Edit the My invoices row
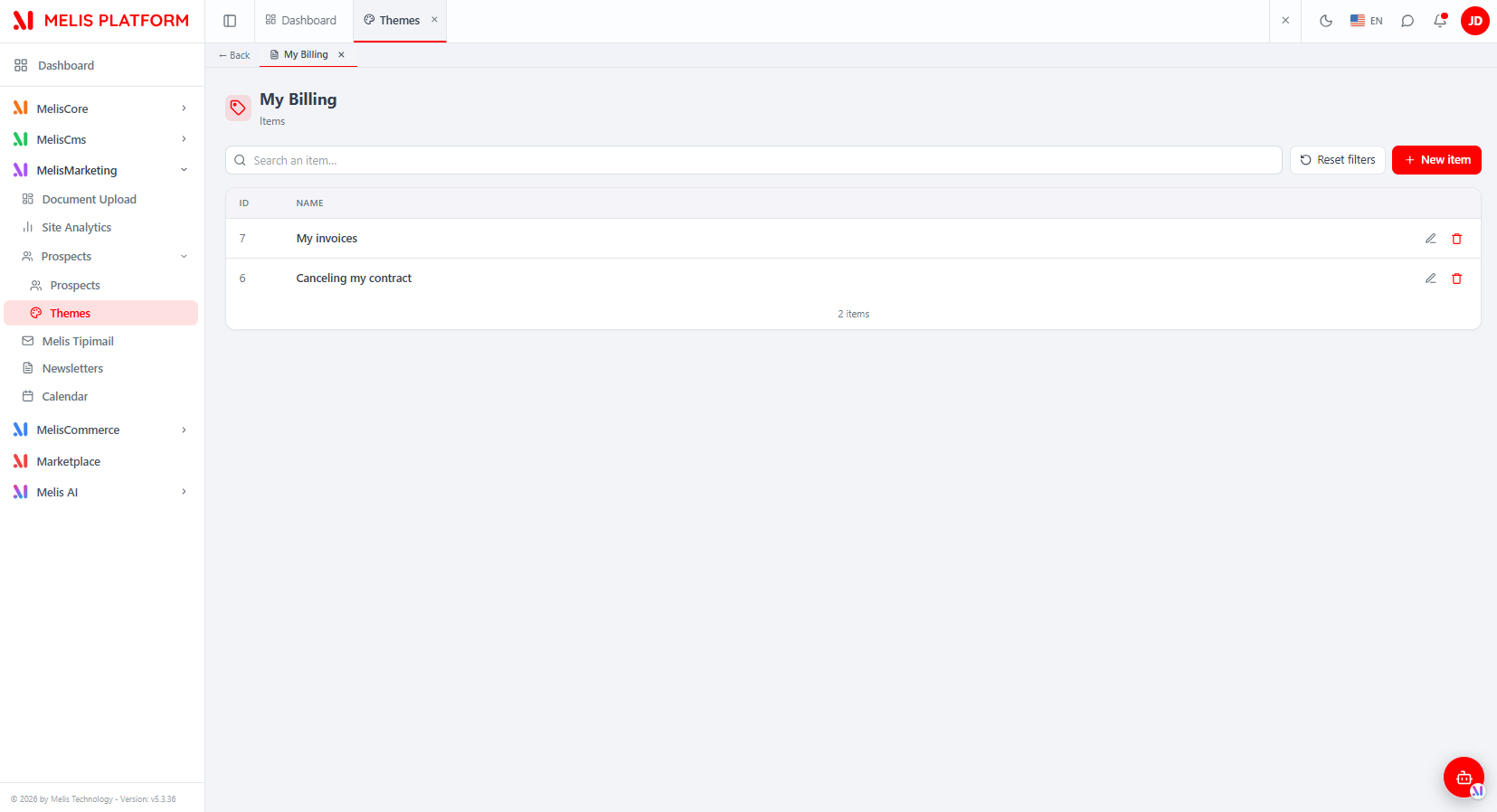Screen dimensions: 1497x812 [1431, 239]
